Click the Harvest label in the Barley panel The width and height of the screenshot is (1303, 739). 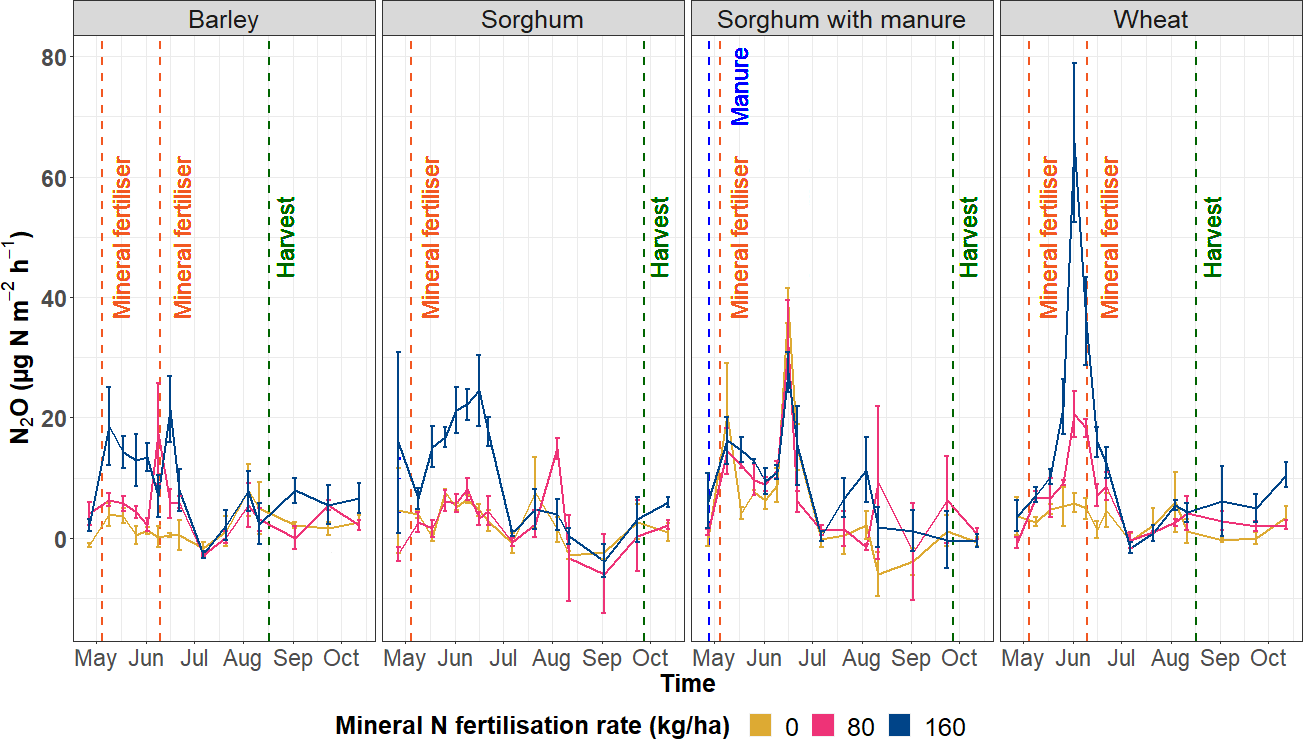coord(287,237)
